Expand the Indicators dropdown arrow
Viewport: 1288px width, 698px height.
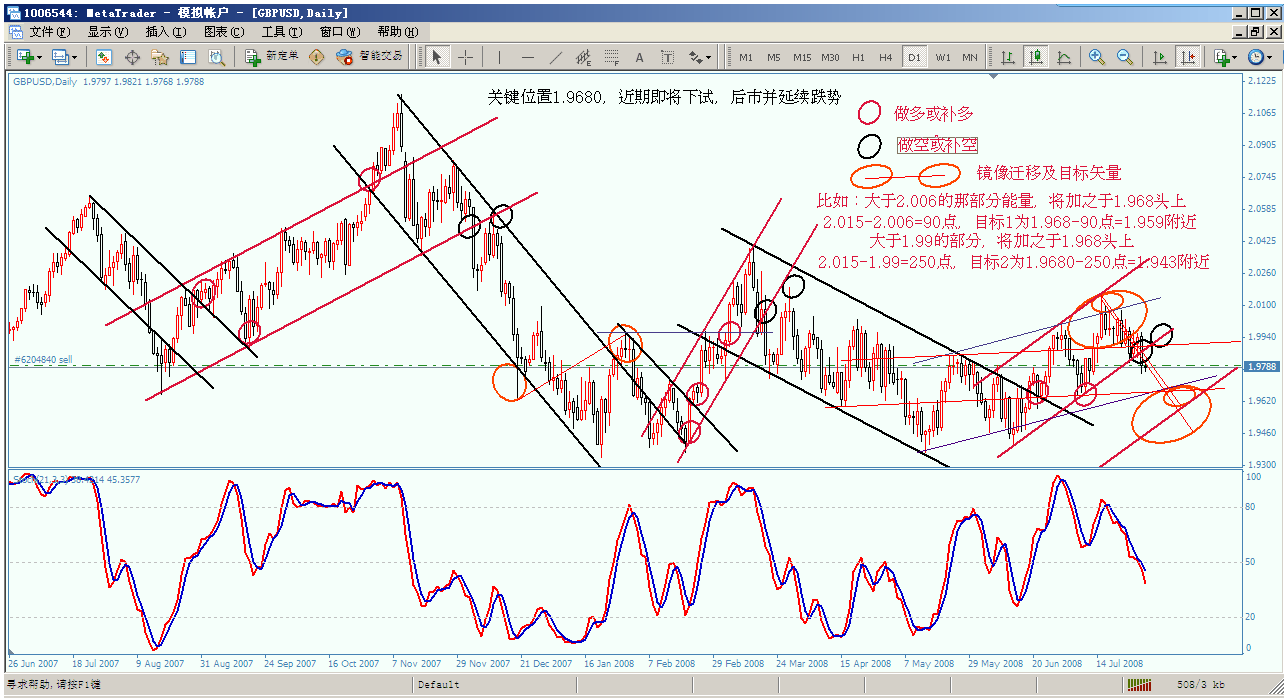tap(1236, 57)
